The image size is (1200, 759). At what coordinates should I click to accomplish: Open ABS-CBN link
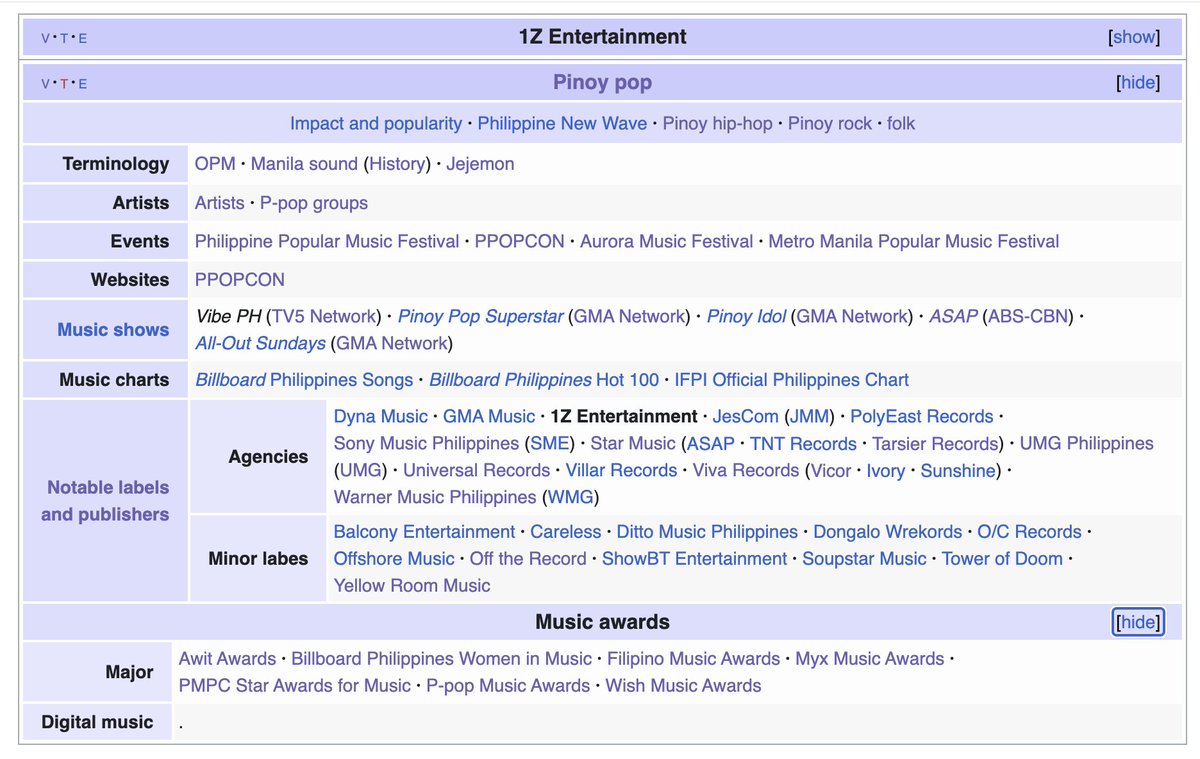click(x=1029, y=317)
